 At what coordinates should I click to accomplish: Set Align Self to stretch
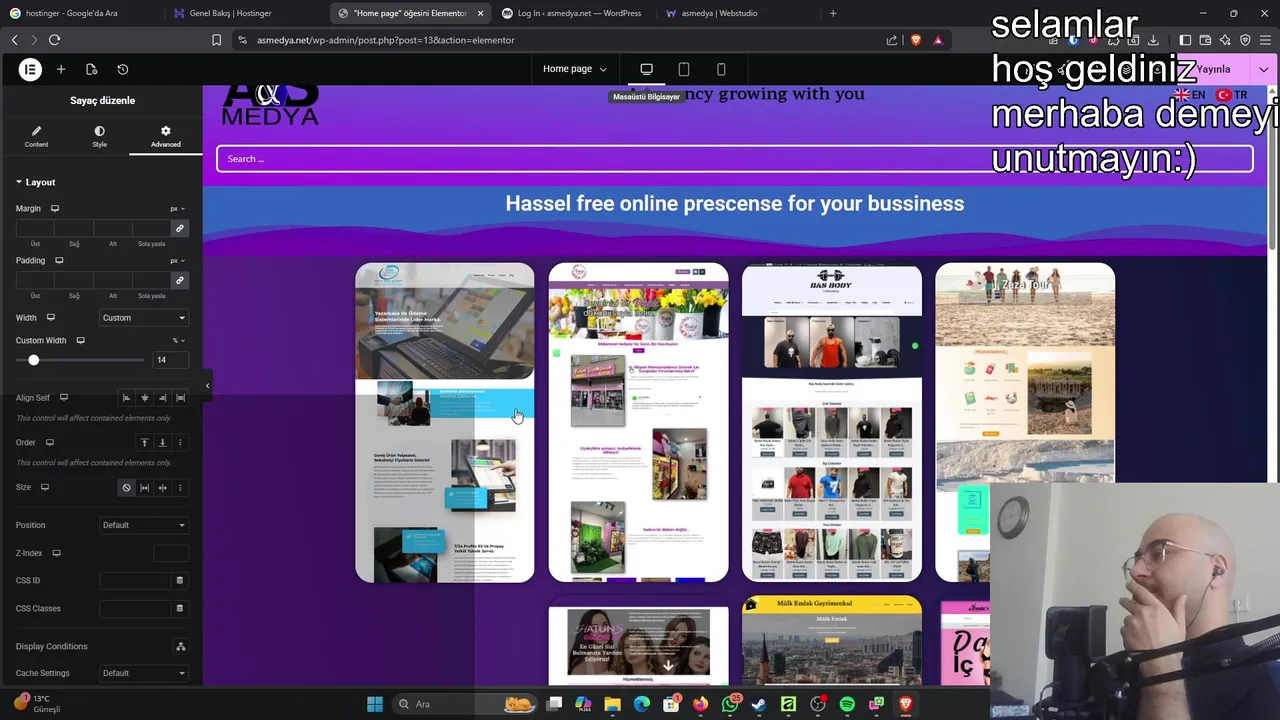click(x=180, y=398)
